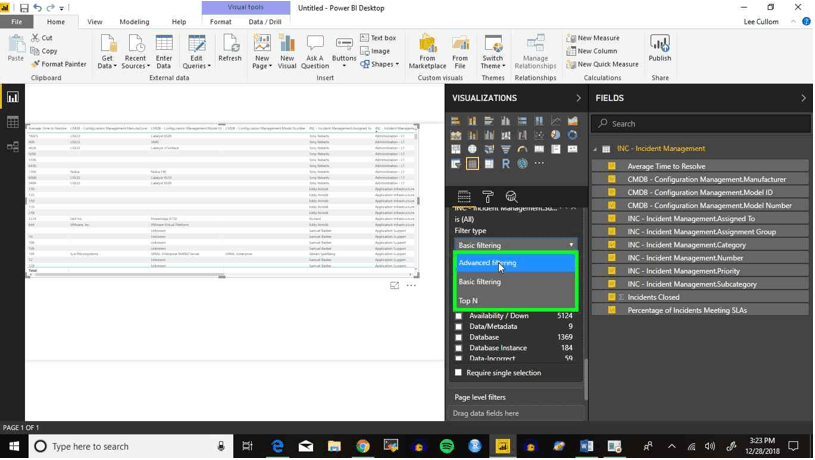Open the Analytics magnifier tab
The image size is (815, 460).
(x=511, y=196)
